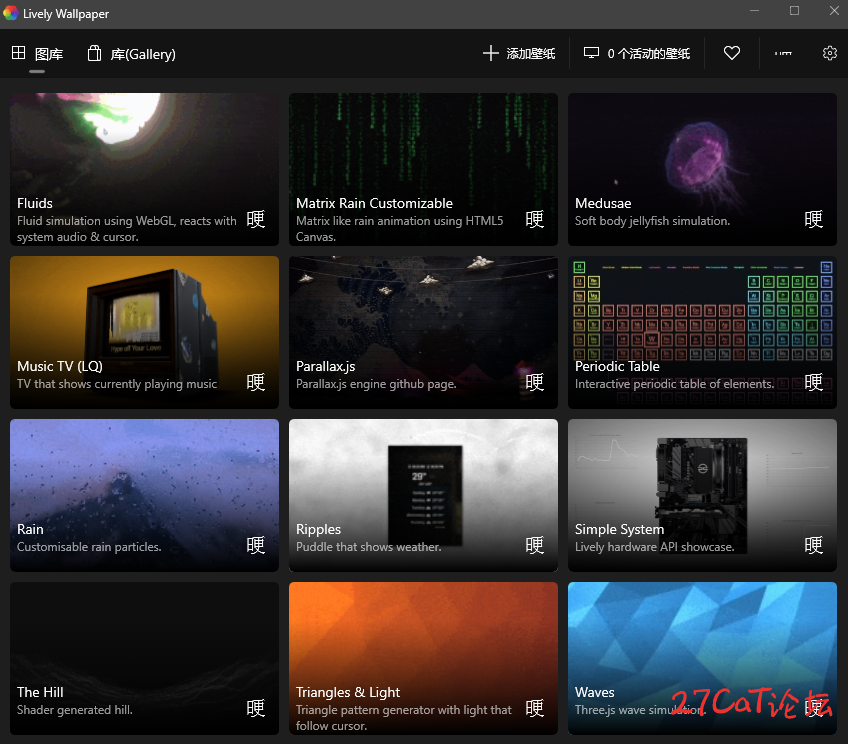Screen dimensions: 848x744
Task: Open options for the Parallax.js wallpaper
Action: click(x=535, y=382)
